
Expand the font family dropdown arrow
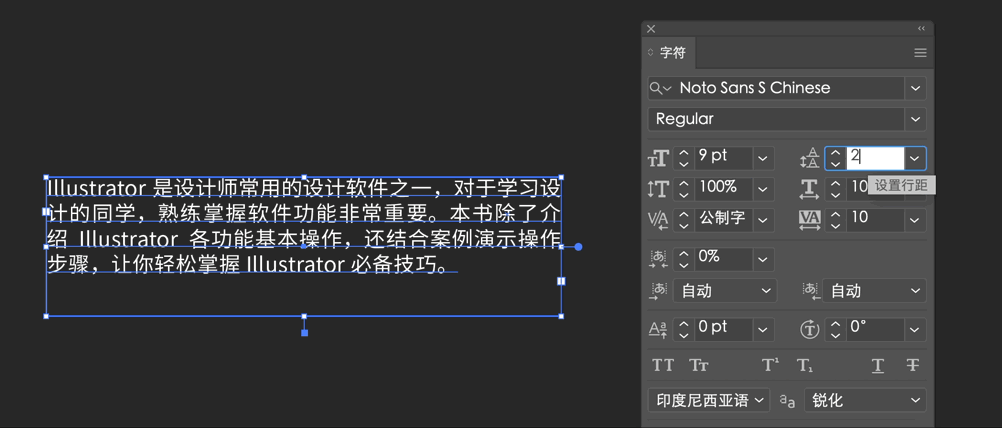916,88
